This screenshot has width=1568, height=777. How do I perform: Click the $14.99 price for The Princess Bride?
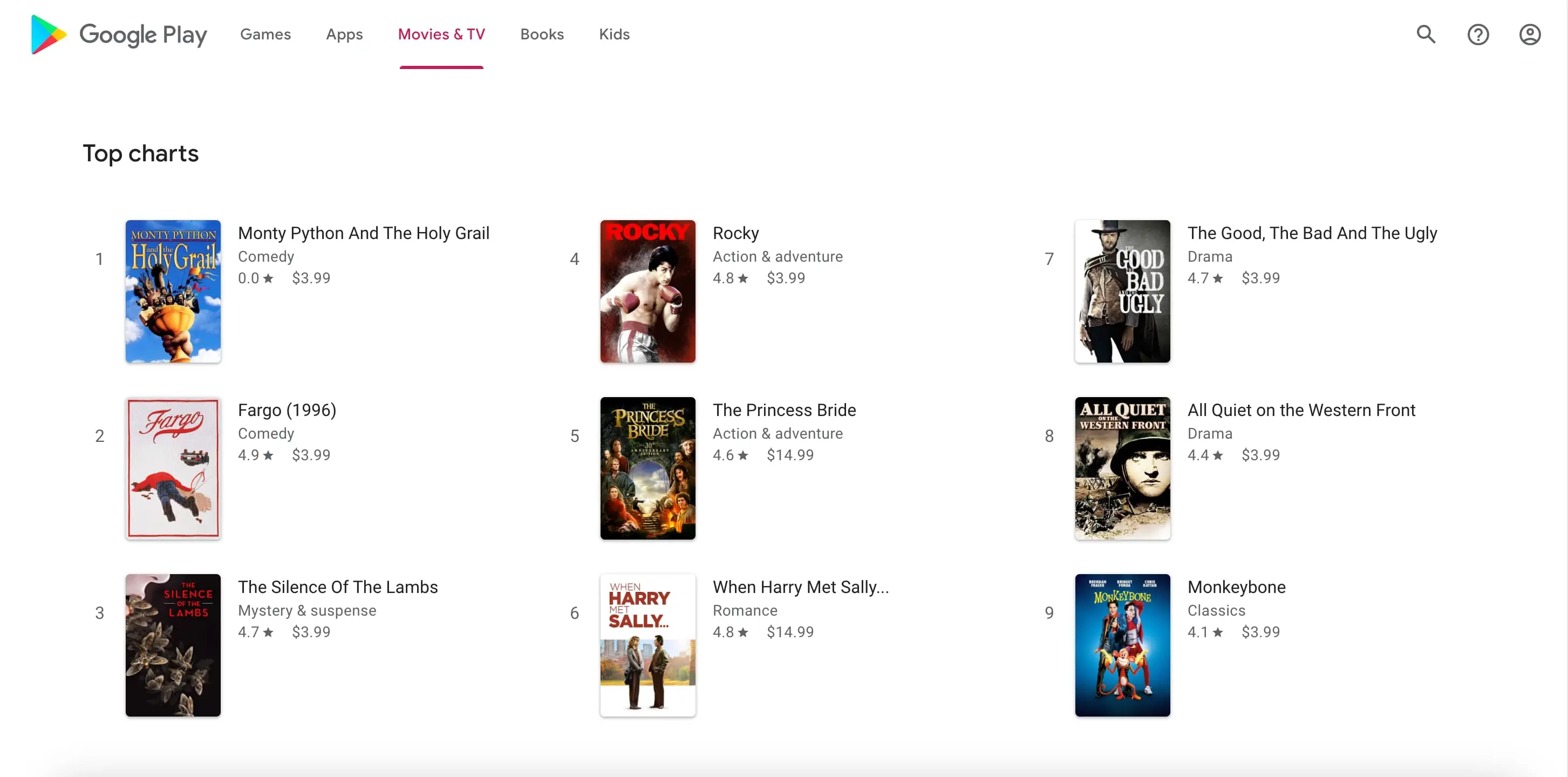point(790,455)
